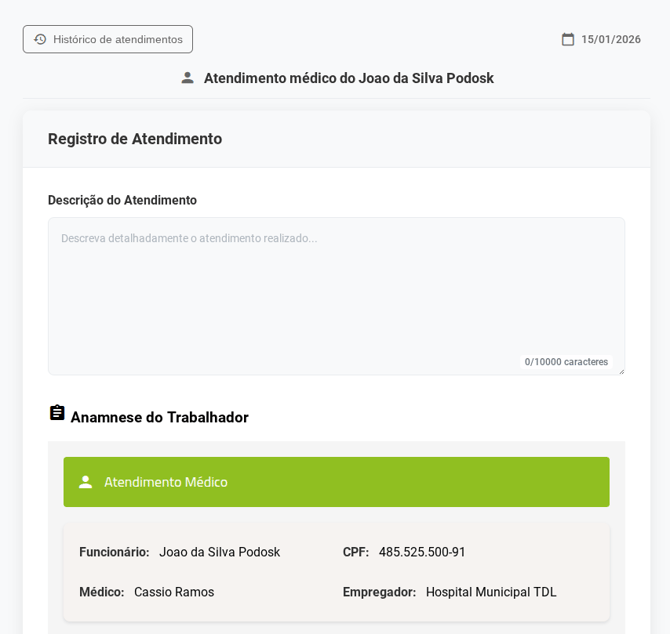Click the CPF number 485.525.500-91
This screenshot has width=670, height=634.
click(x=422, y=552)
